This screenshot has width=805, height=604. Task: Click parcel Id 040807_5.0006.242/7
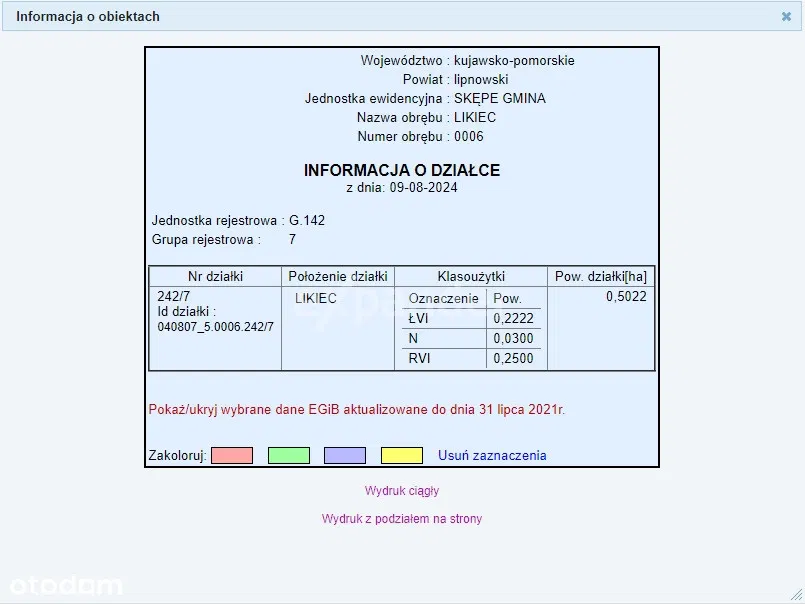215,327
